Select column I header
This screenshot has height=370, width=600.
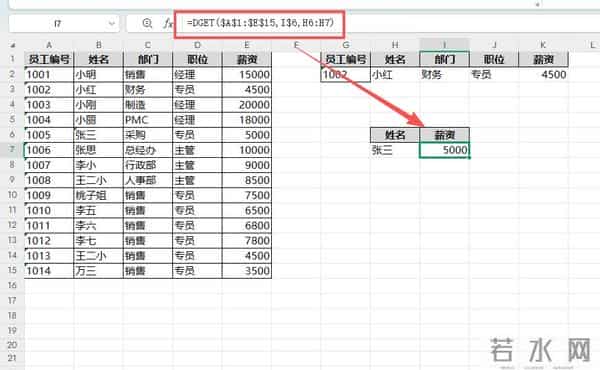[x=445, y=45]
